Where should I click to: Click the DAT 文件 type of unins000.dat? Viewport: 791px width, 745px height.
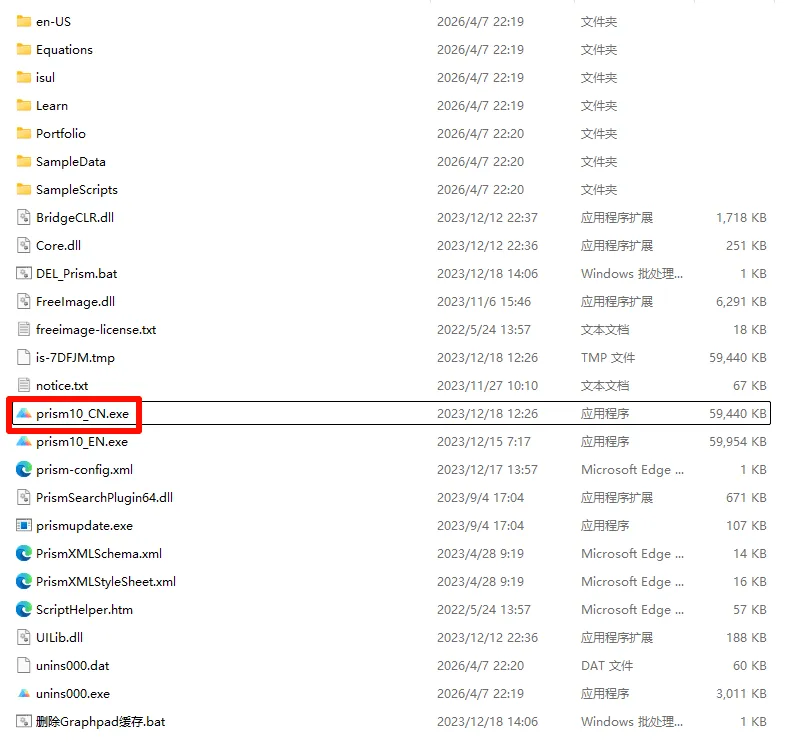click(x=607, y=666)
